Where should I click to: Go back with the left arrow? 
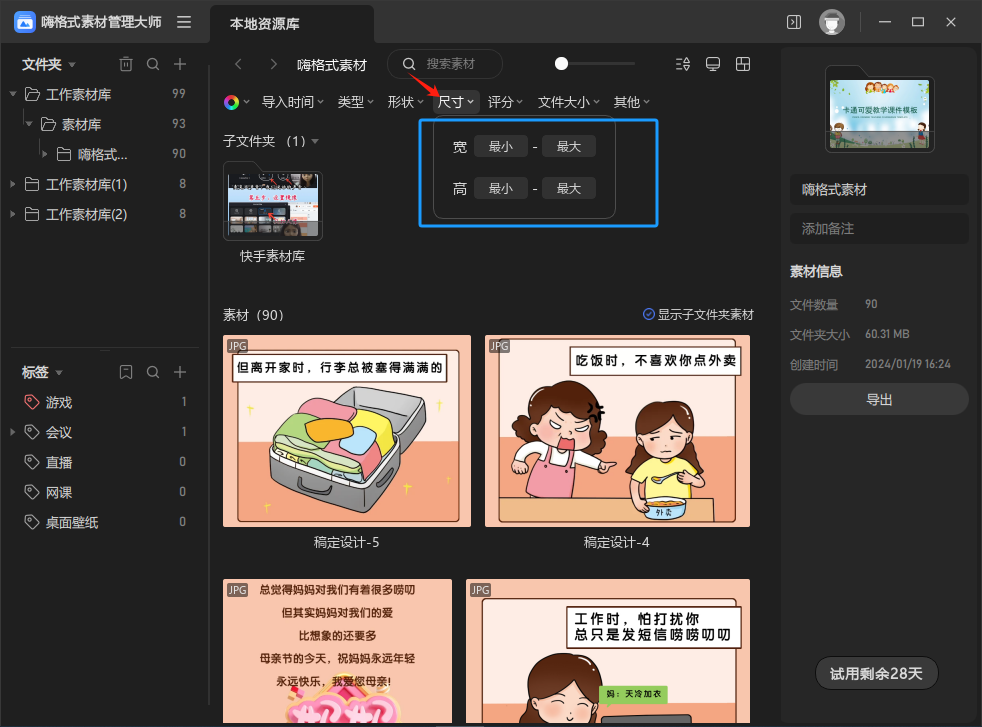click(x=238, y=64)
